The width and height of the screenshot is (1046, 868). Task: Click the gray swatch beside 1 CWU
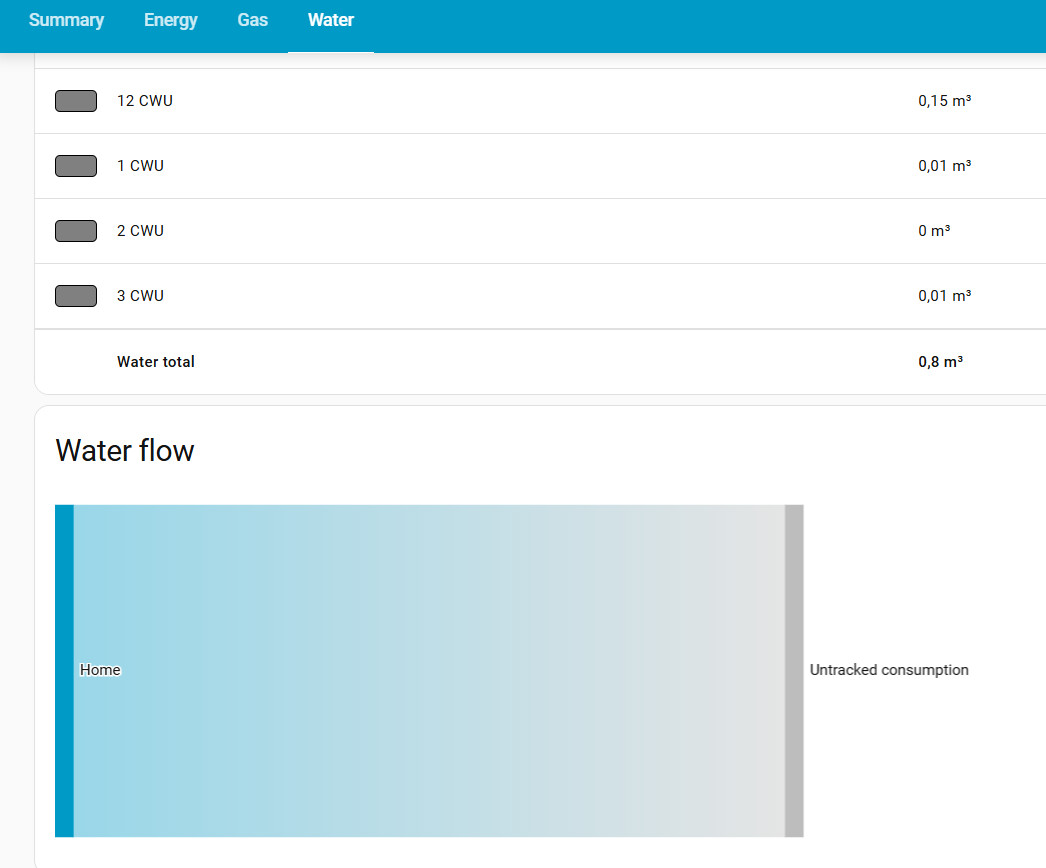tap(76, 166)
